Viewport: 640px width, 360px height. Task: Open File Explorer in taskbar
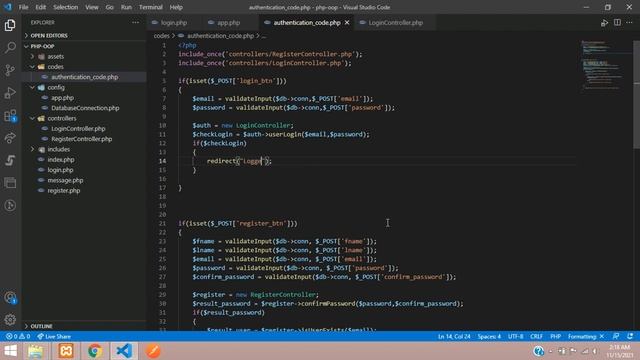tap(36, 351)
